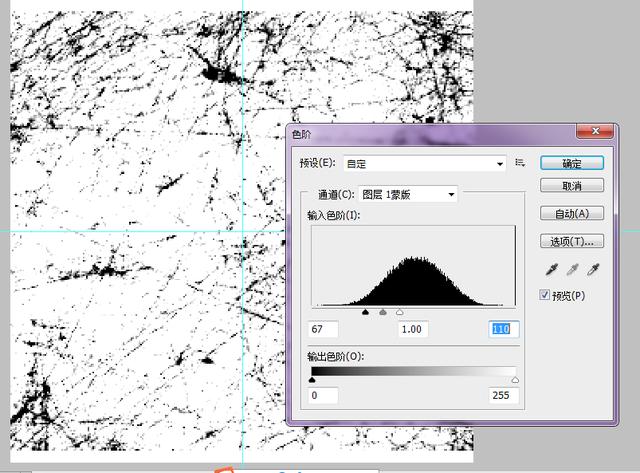Image resolution: width=640 pixels, height=473 pixels.
Task: Confirm with the 确定 button
Action: (x=572, y=163)
